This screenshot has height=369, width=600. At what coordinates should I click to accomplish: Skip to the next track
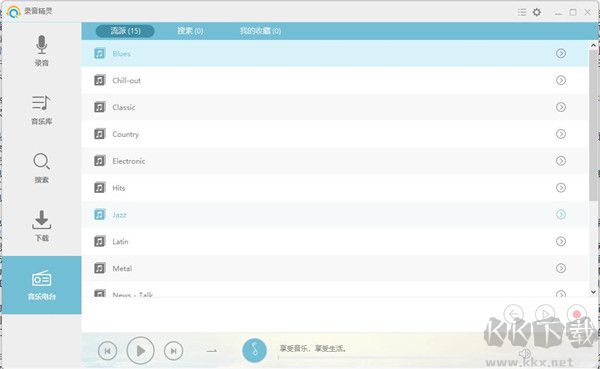click(173, 351)
